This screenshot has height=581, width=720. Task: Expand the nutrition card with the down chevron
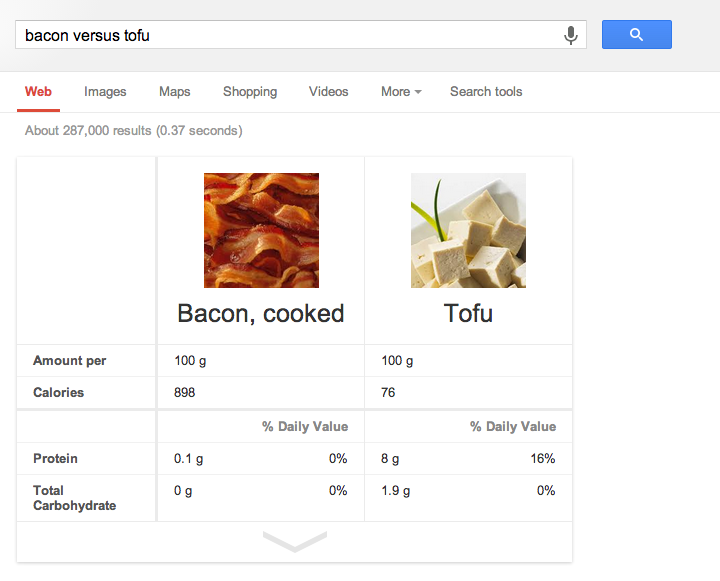coord(295,541)
